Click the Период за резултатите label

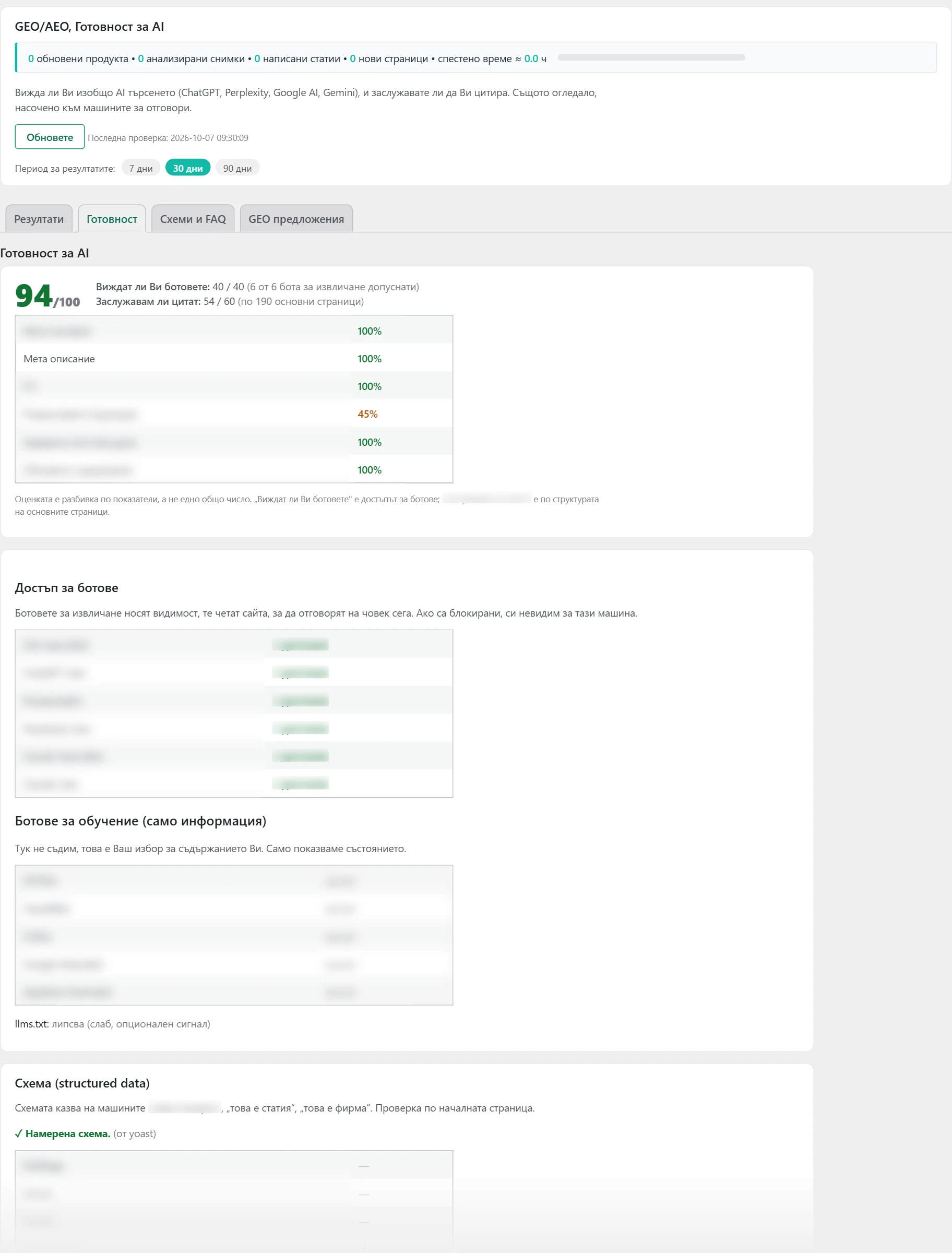pos(65,168)
